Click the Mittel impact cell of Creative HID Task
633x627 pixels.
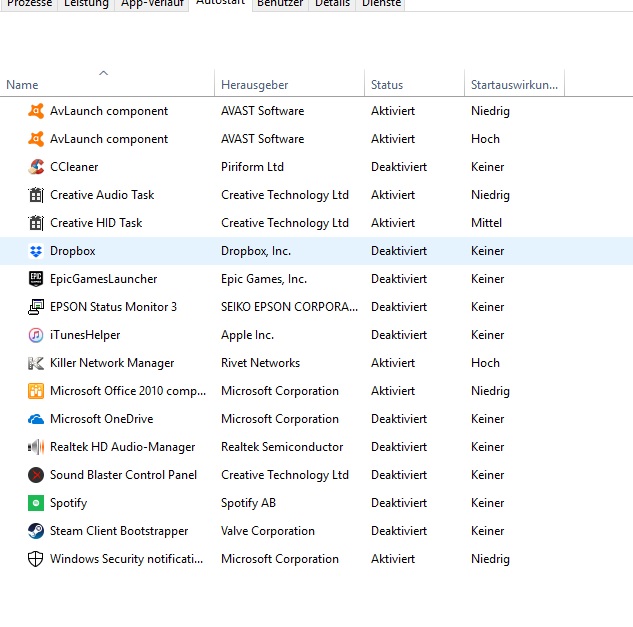coord(486,223)
